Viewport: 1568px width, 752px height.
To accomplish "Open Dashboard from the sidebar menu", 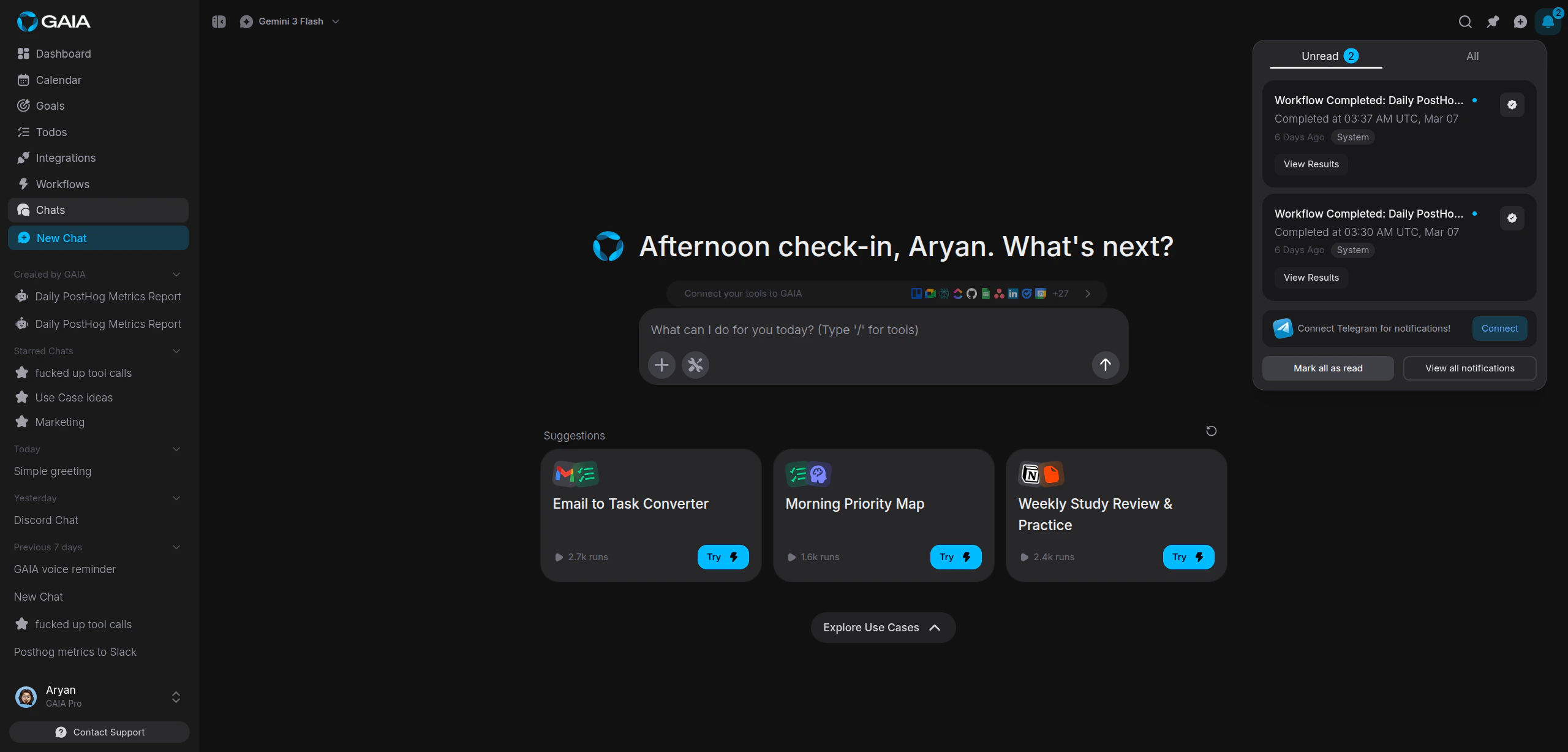I will point(63,54).
